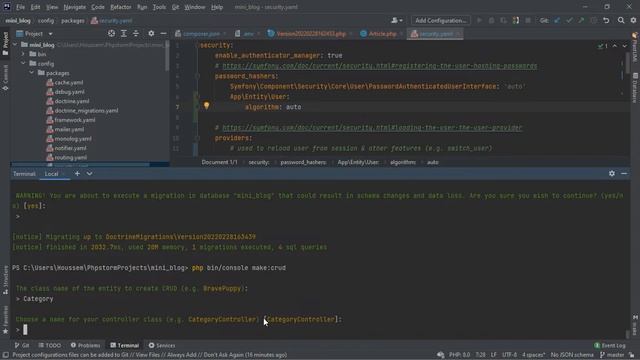Open the terminal tabs dropdown chevron

point(89,173)
